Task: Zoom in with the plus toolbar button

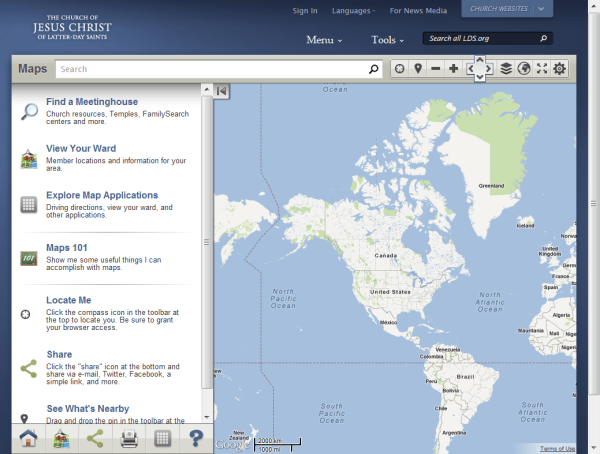Action: coord(453,69)
